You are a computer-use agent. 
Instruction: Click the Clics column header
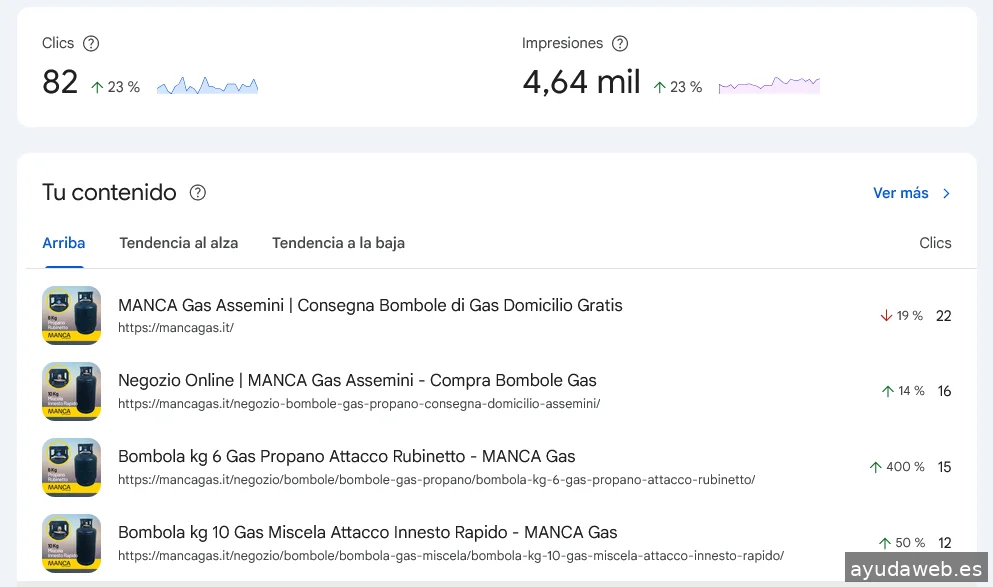pyautogui.click(x=935, y=243)
